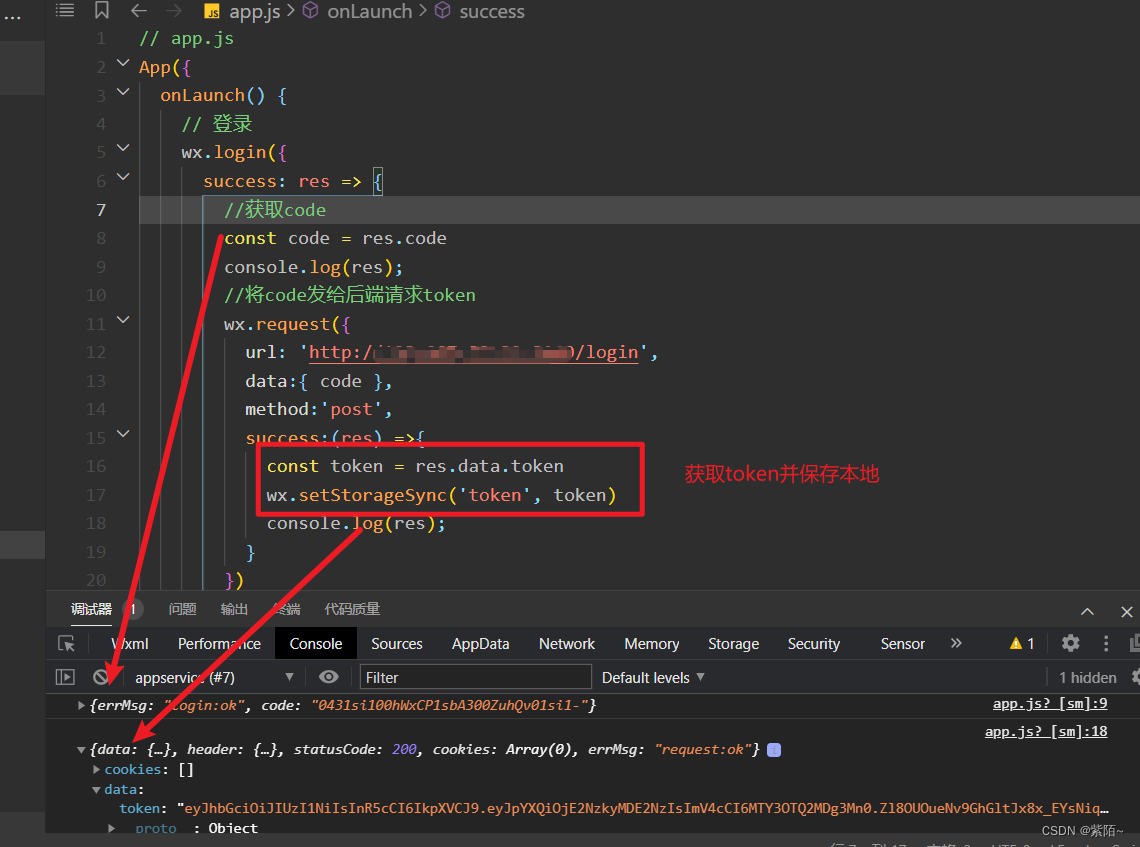Click the onLaunch breadcrumb
Viewport: 1140px width, 847px height.
tap(369, 11)
